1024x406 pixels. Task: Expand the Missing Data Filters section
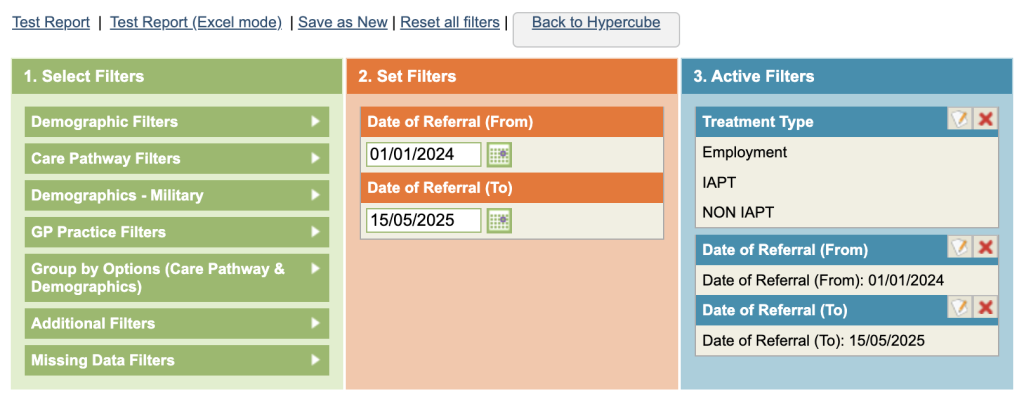[176, 360]
